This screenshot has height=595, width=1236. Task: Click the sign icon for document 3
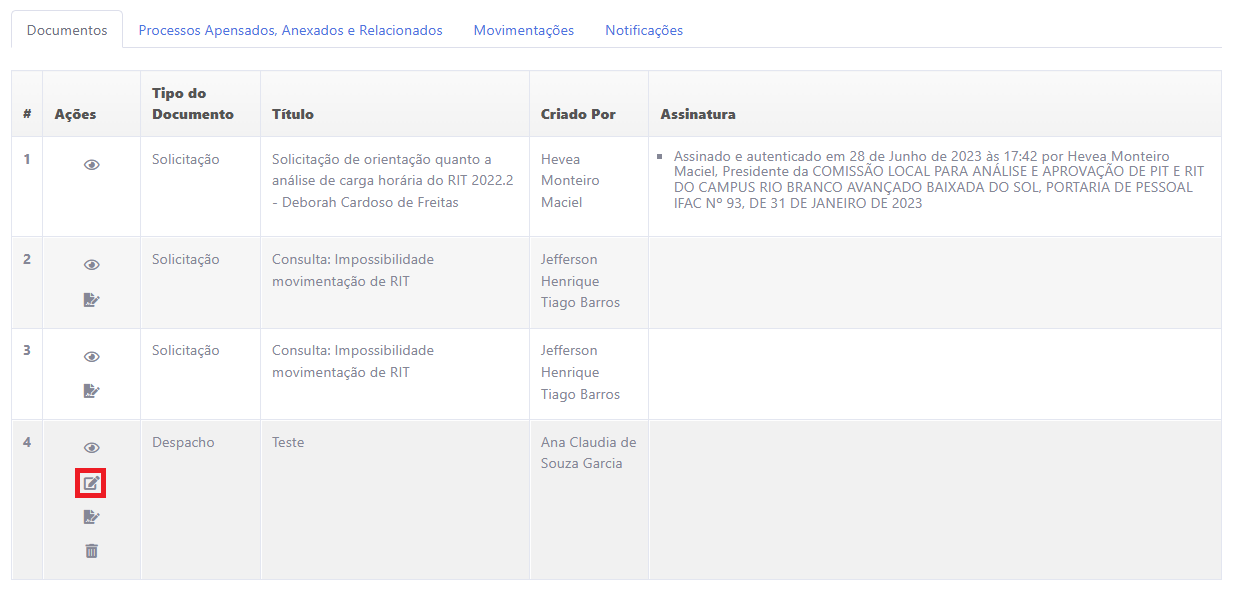[91, 391]
